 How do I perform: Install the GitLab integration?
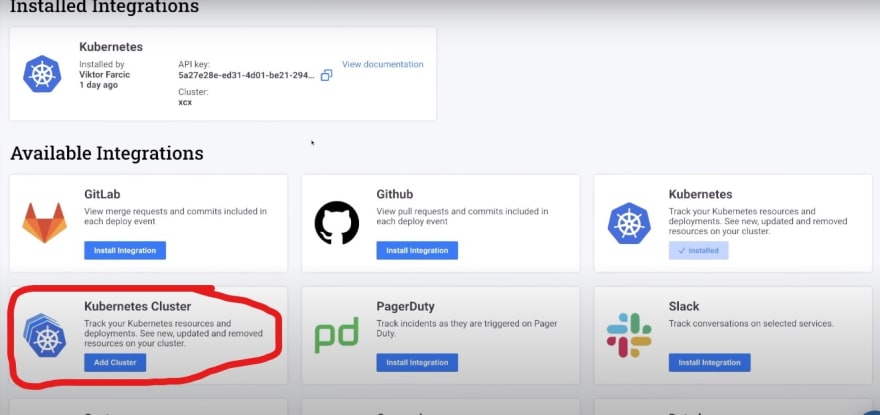(x=125, y=250)
